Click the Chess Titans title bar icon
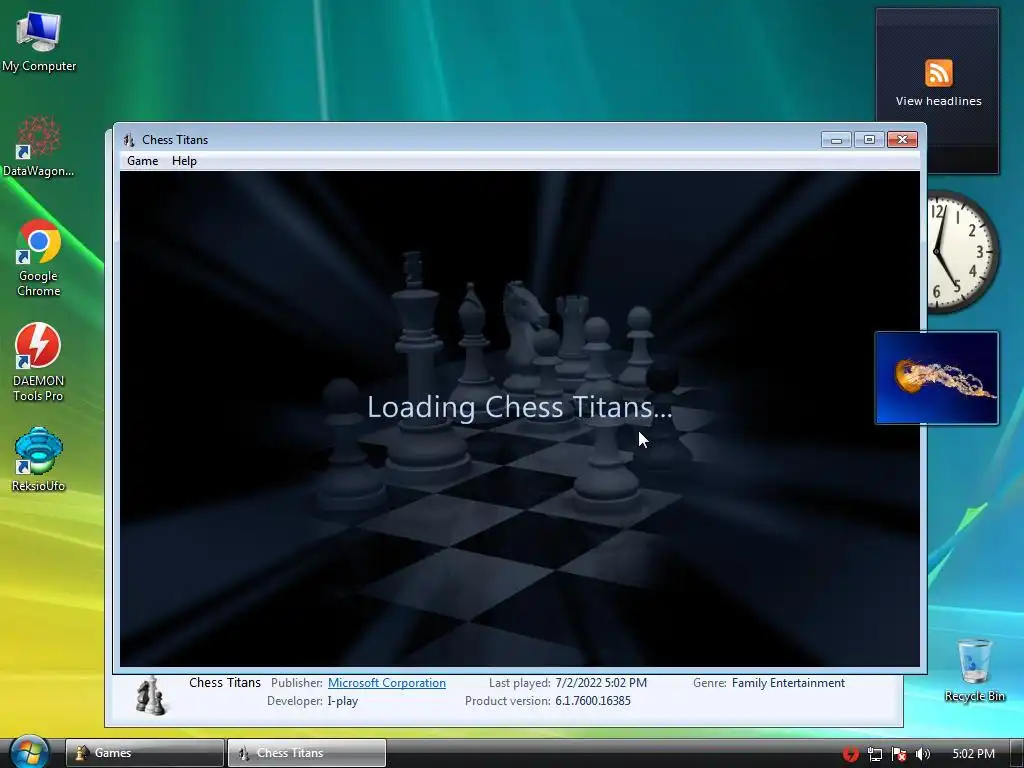Image resolution: width=1024 pixels, height=768 pixels. pyautogui.click(x=129, y=140)
